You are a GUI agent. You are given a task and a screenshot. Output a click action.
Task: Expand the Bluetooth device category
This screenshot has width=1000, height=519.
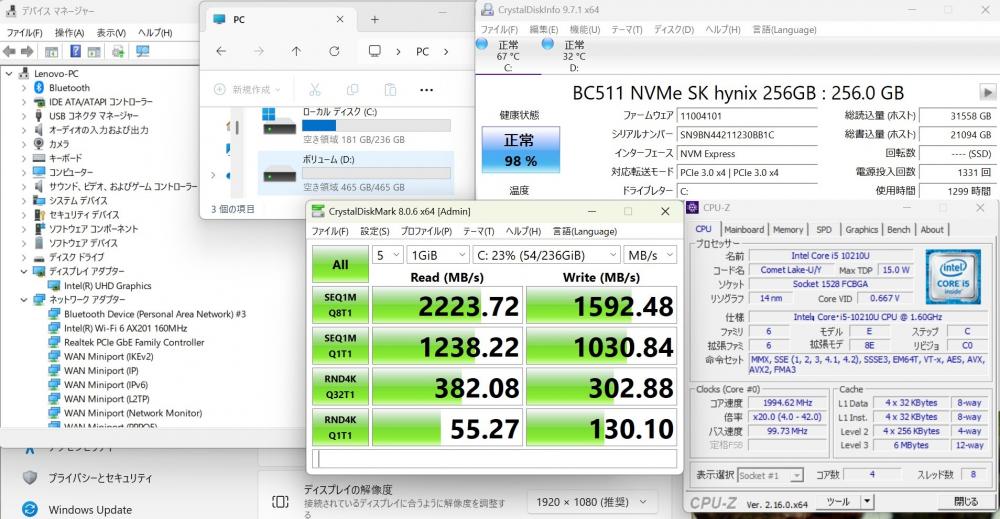point(24,88)
